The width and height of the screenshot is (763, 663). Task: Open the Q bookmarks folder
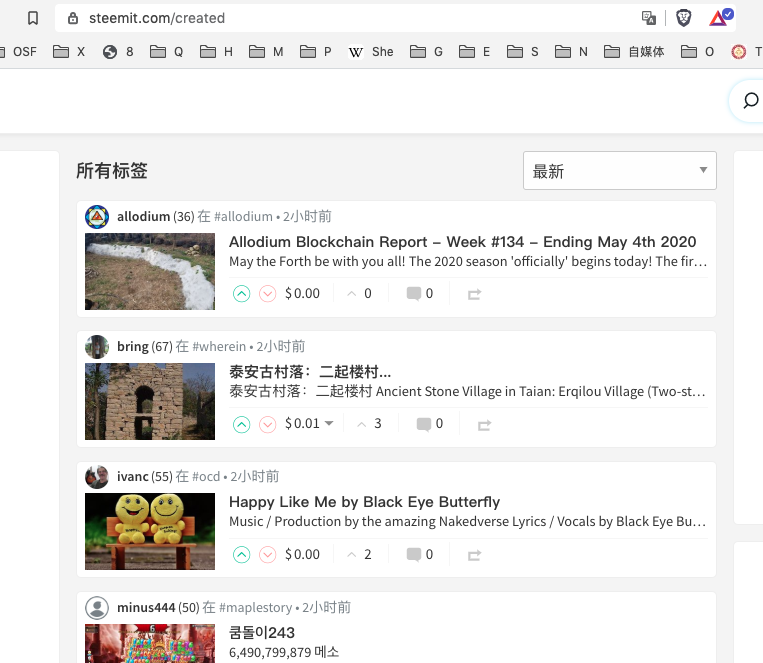click(x=166, y=52)
